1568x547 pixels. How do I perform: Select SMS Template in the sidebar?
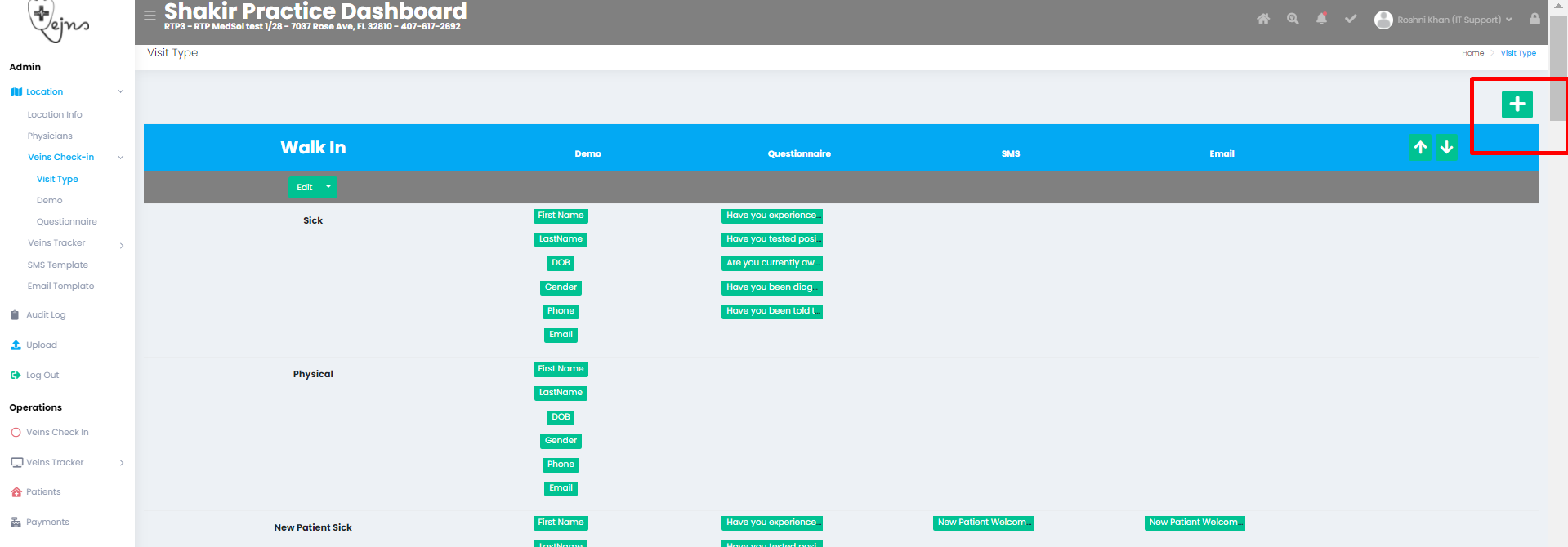click(57, 265)
